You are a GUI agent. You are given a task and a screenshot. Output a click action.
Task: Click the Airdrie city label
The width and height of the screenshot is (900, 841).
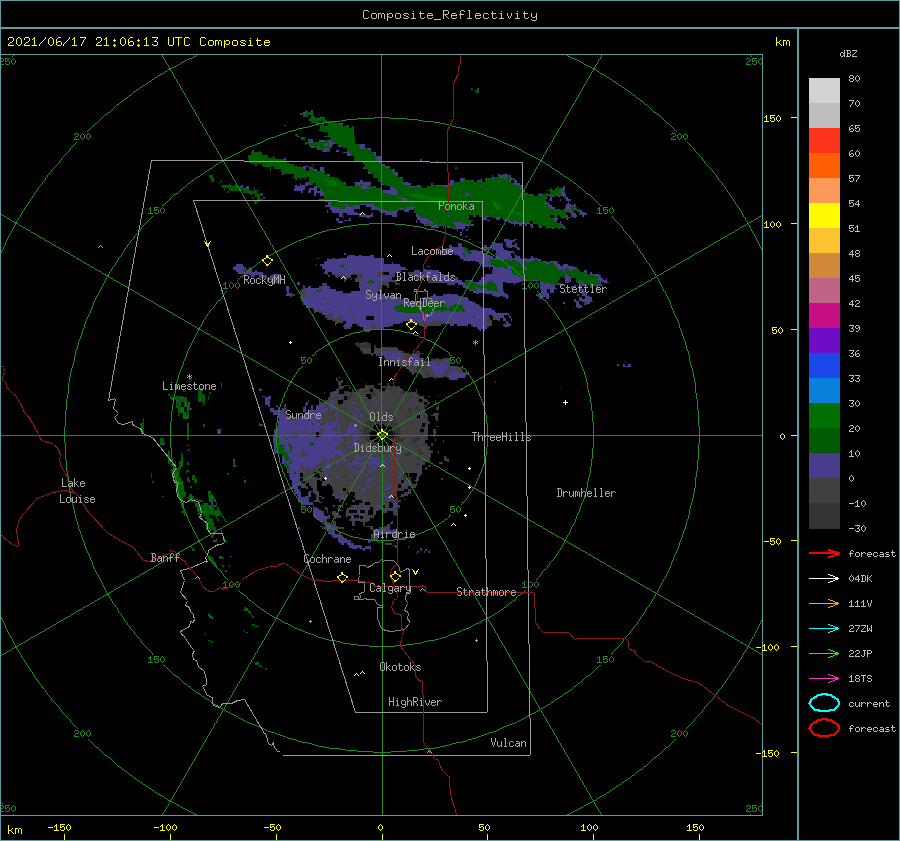coord(394,534)
